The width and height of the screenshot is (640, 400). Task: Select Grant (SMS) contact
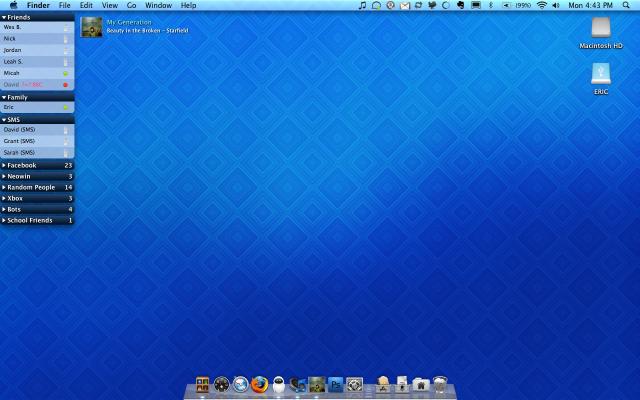coord(19,141)
